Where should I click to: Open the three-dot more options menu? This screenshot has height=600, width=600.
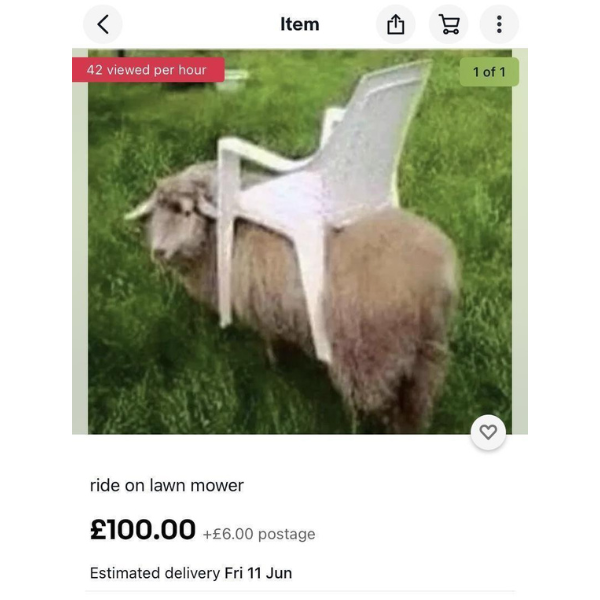point(499,24)
